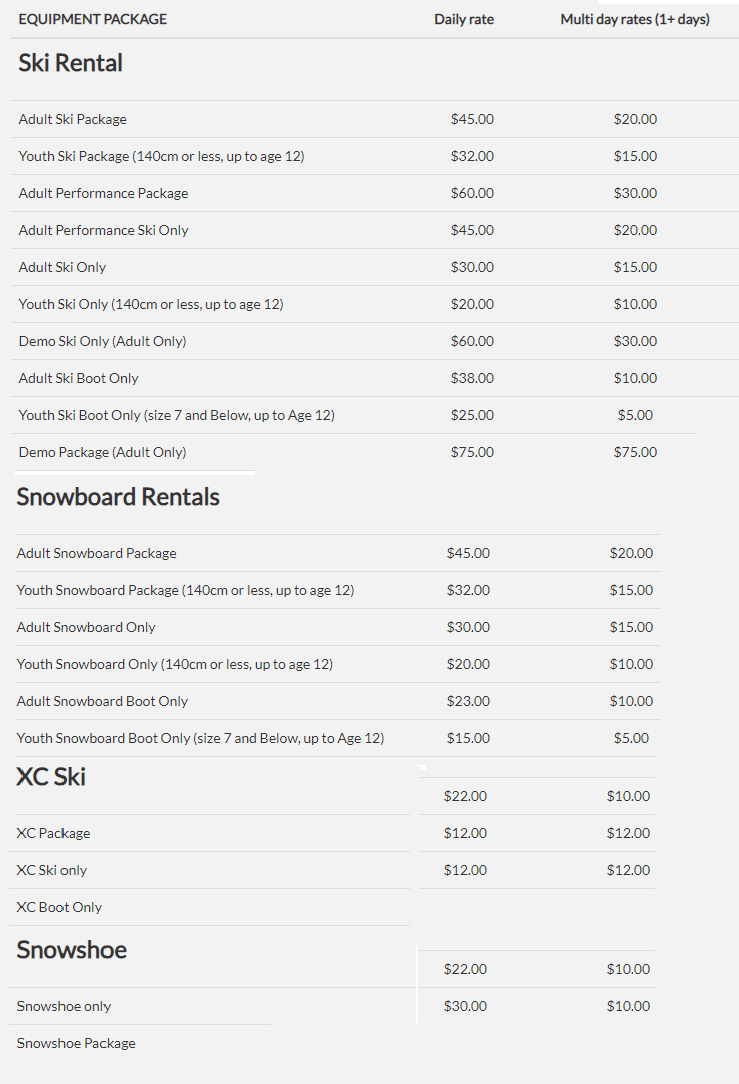
Task: Click the Demo Ski Only (Adult Only) label
Action: (x=102, y=341)
